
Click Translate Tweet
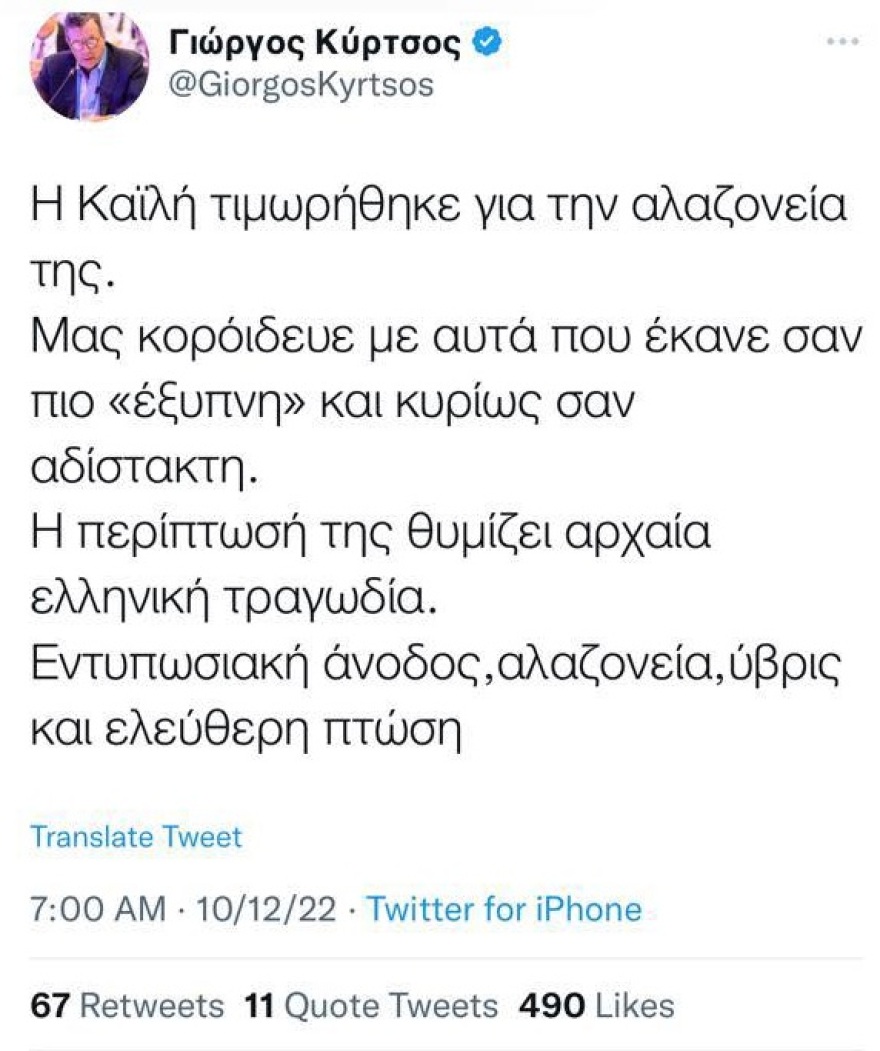point(137,837)
